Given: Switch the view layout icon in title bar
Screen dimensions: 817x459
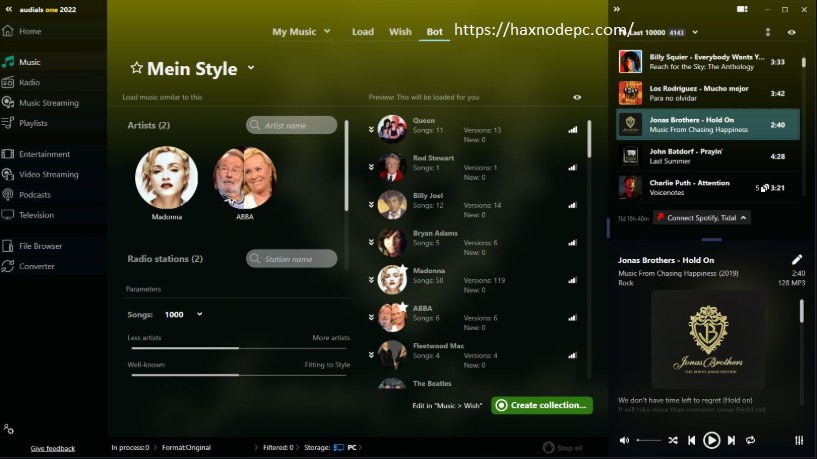Looking at the screenshot, I should pos(742,9).
